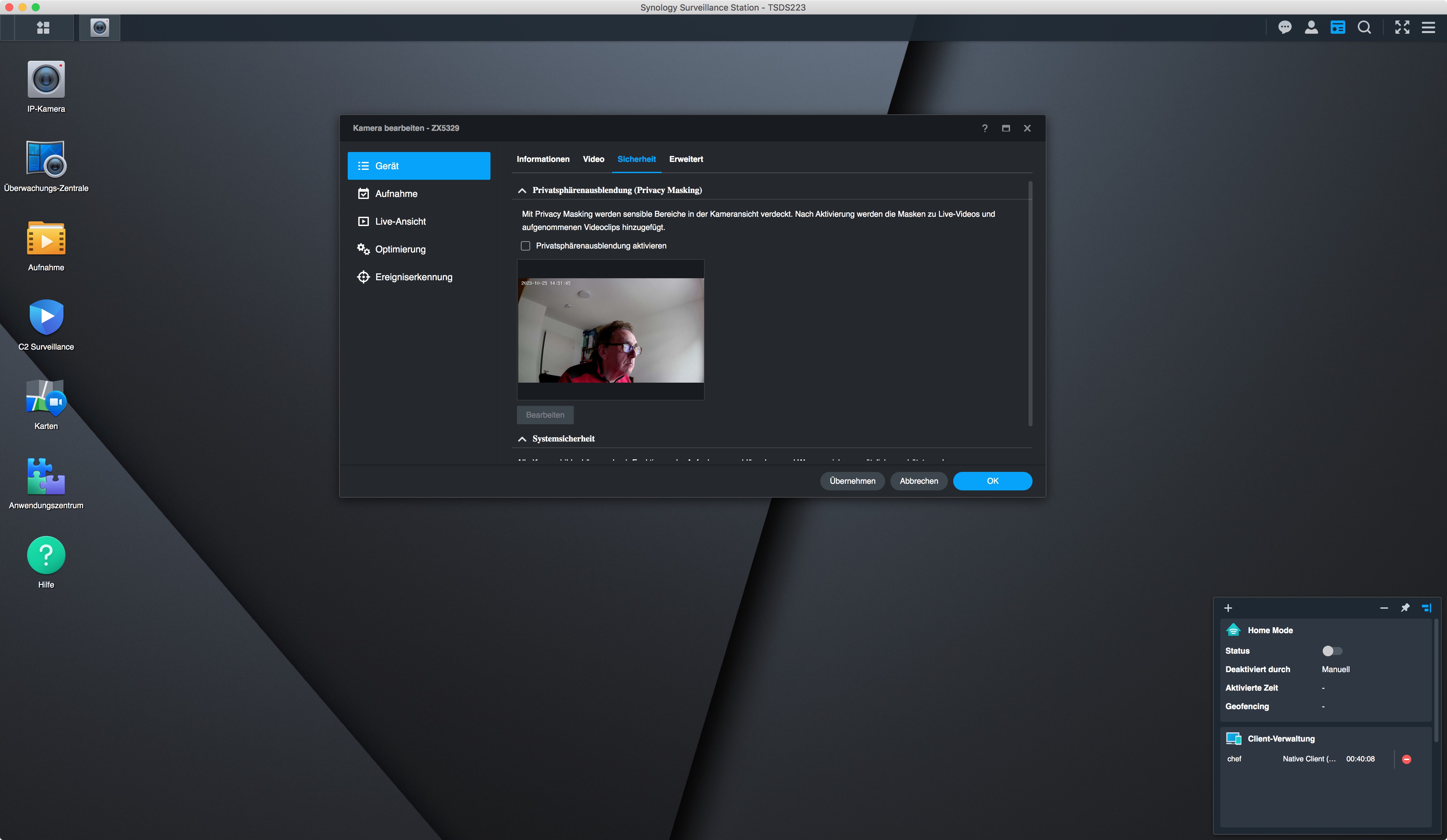
Task: Open the user account icon
Action: tap(1311, 27)
